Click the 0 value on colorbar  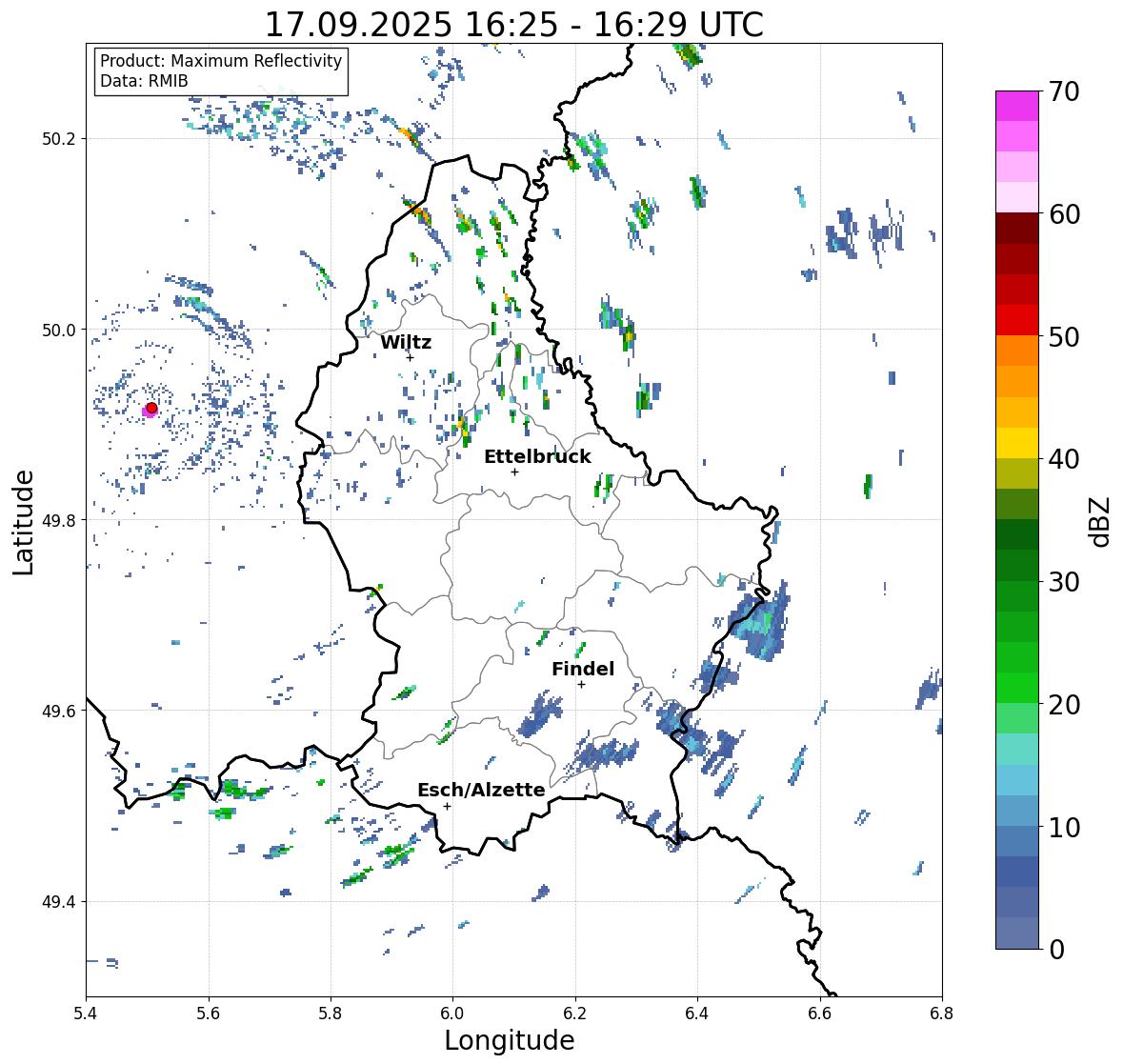pyautogui.click(x=1056, y=949)
